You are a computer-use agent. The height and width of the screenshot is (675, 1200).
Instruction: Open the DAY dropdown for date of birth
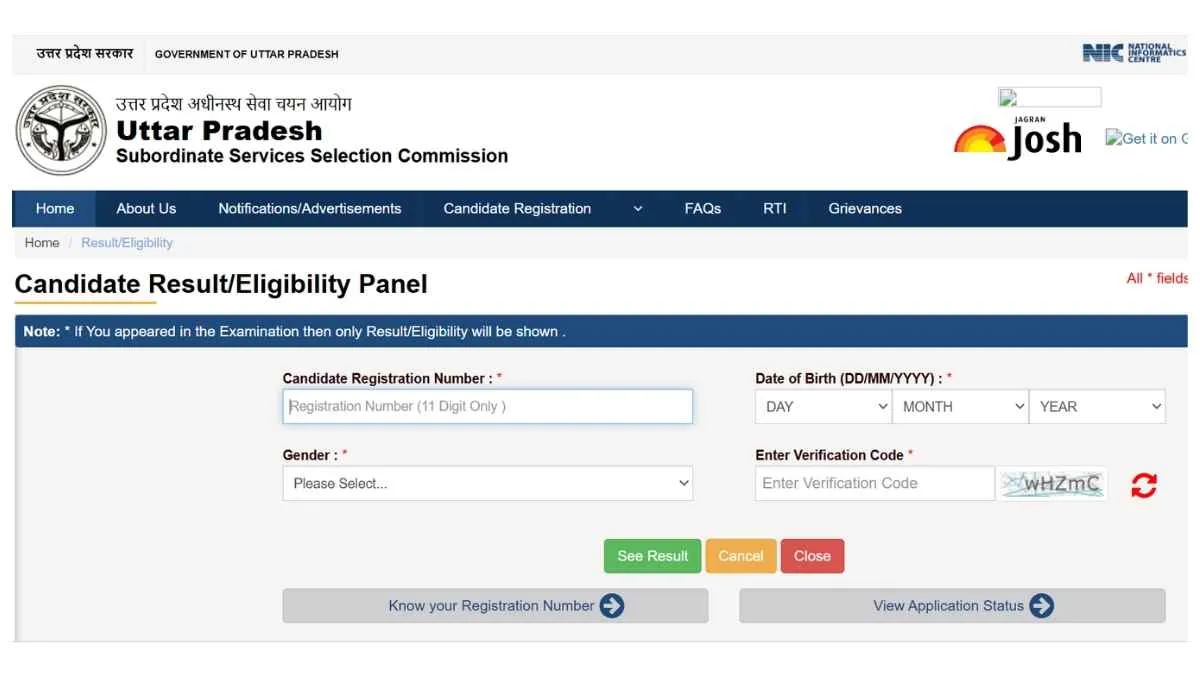point(823,407)
